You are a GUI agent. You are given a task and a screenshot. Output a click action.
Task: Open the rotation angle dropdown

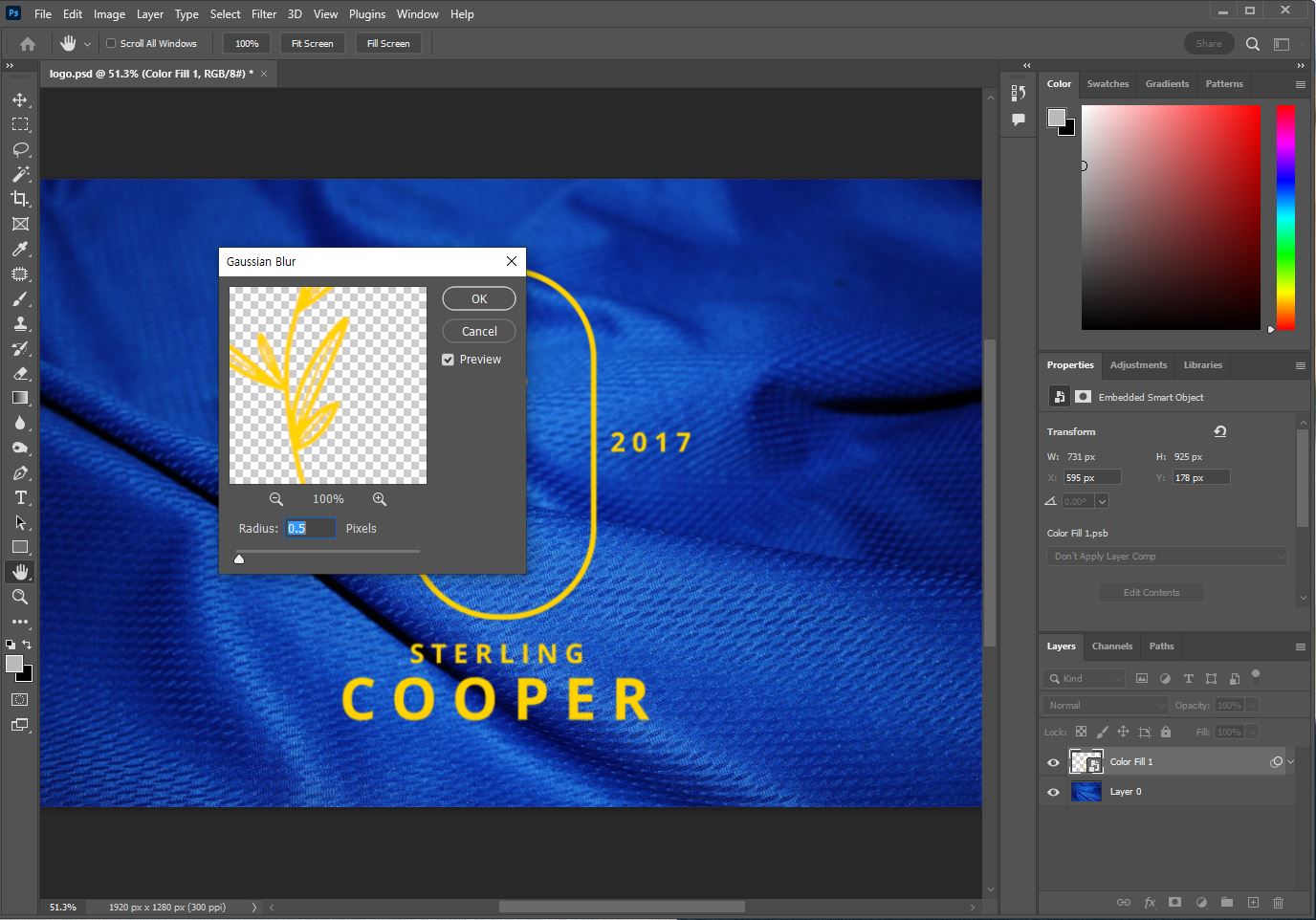(x=1102, y=501)
